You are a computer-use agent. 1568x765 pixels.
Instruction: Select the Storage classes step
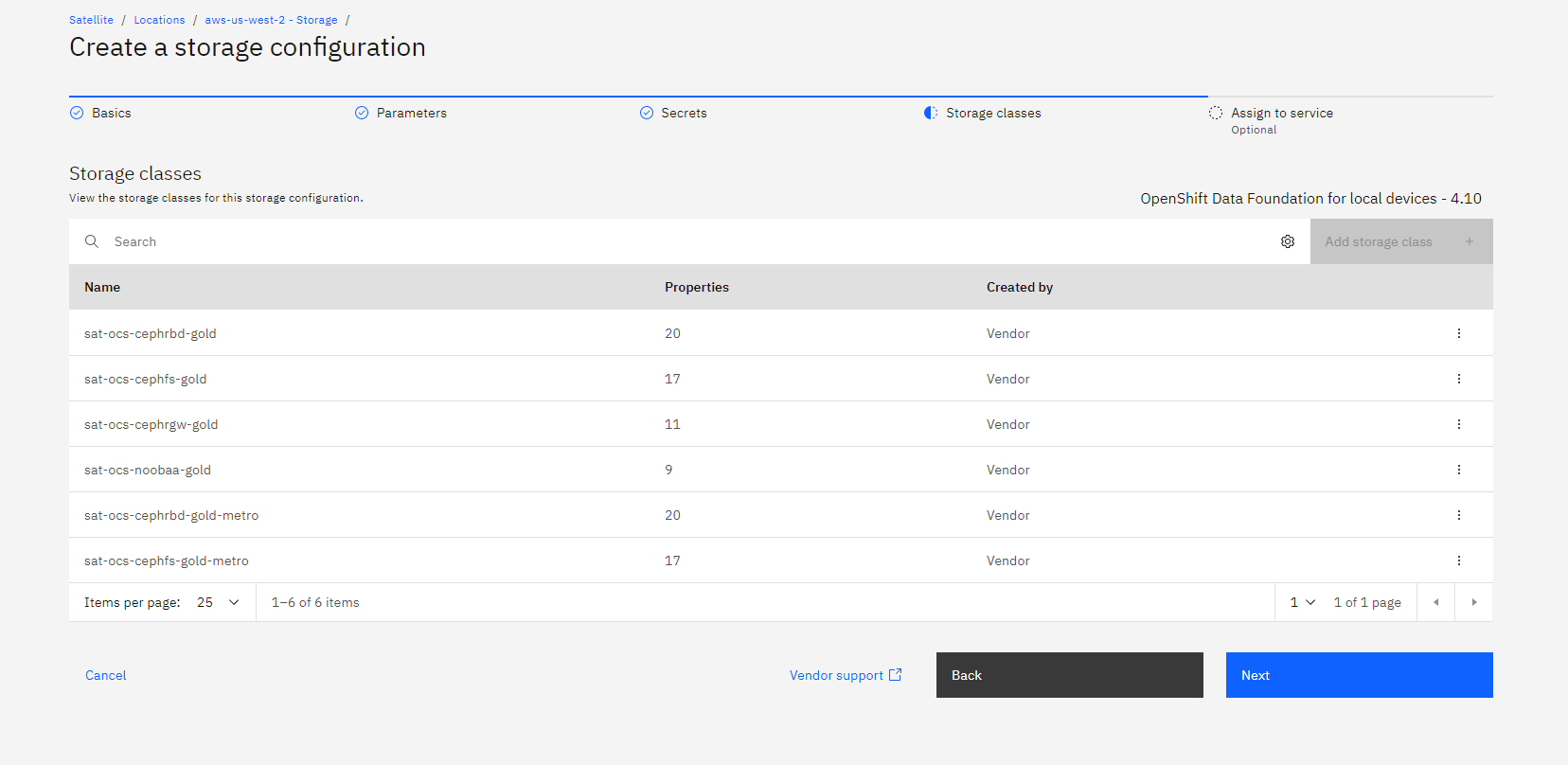tap(993, 113)
